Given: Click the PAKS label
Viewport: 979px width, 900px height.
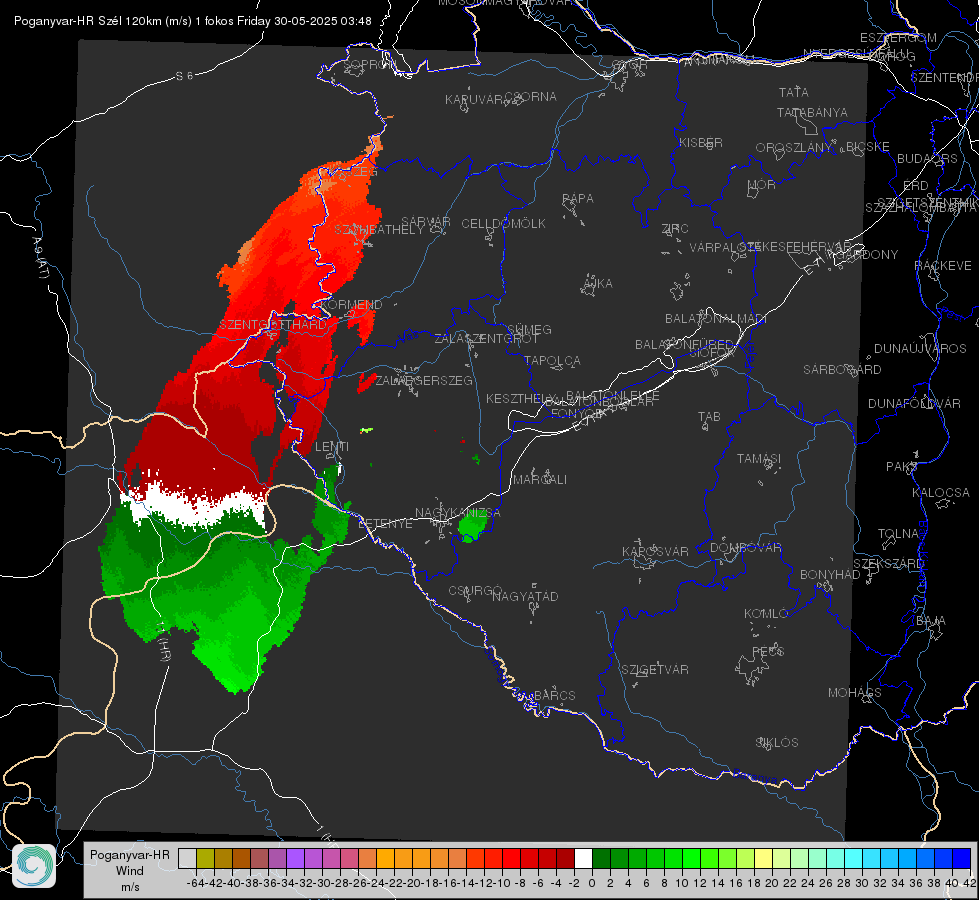Looking at the screenshot, I should click(902, 467).
